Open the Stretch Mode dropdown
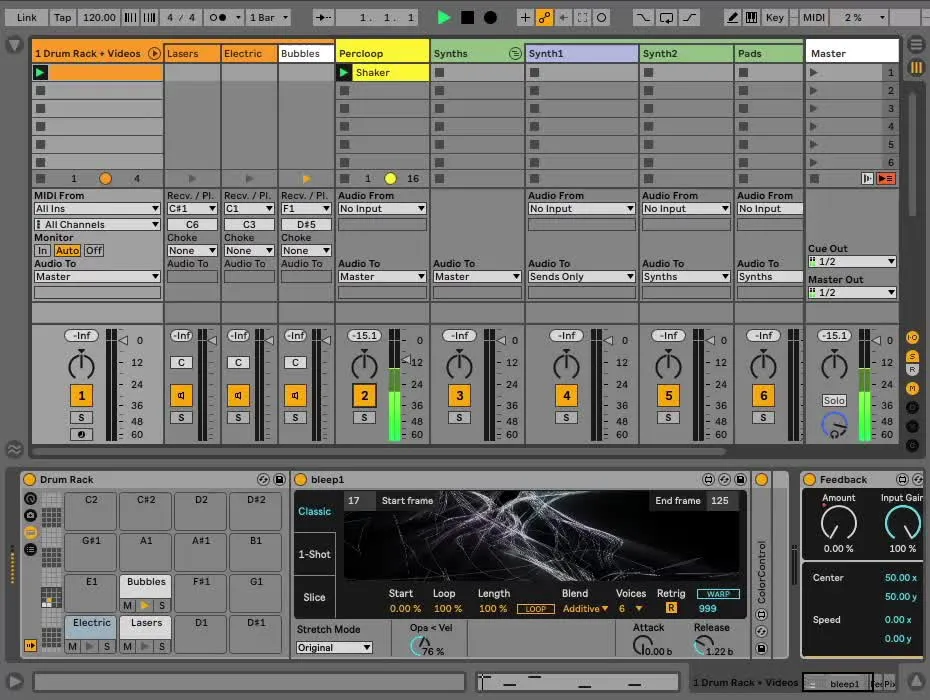This screenshot has height=700, width=930. 334,648
